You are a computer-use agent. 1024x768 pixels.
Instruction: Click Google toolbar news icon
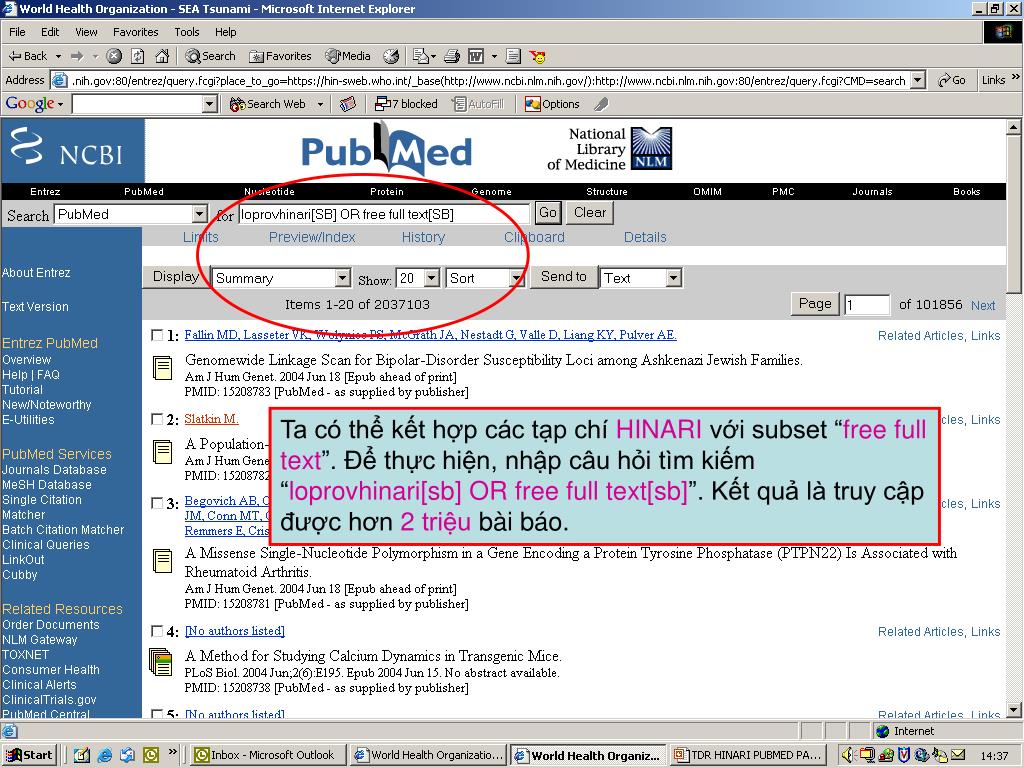tap(348, 104)
